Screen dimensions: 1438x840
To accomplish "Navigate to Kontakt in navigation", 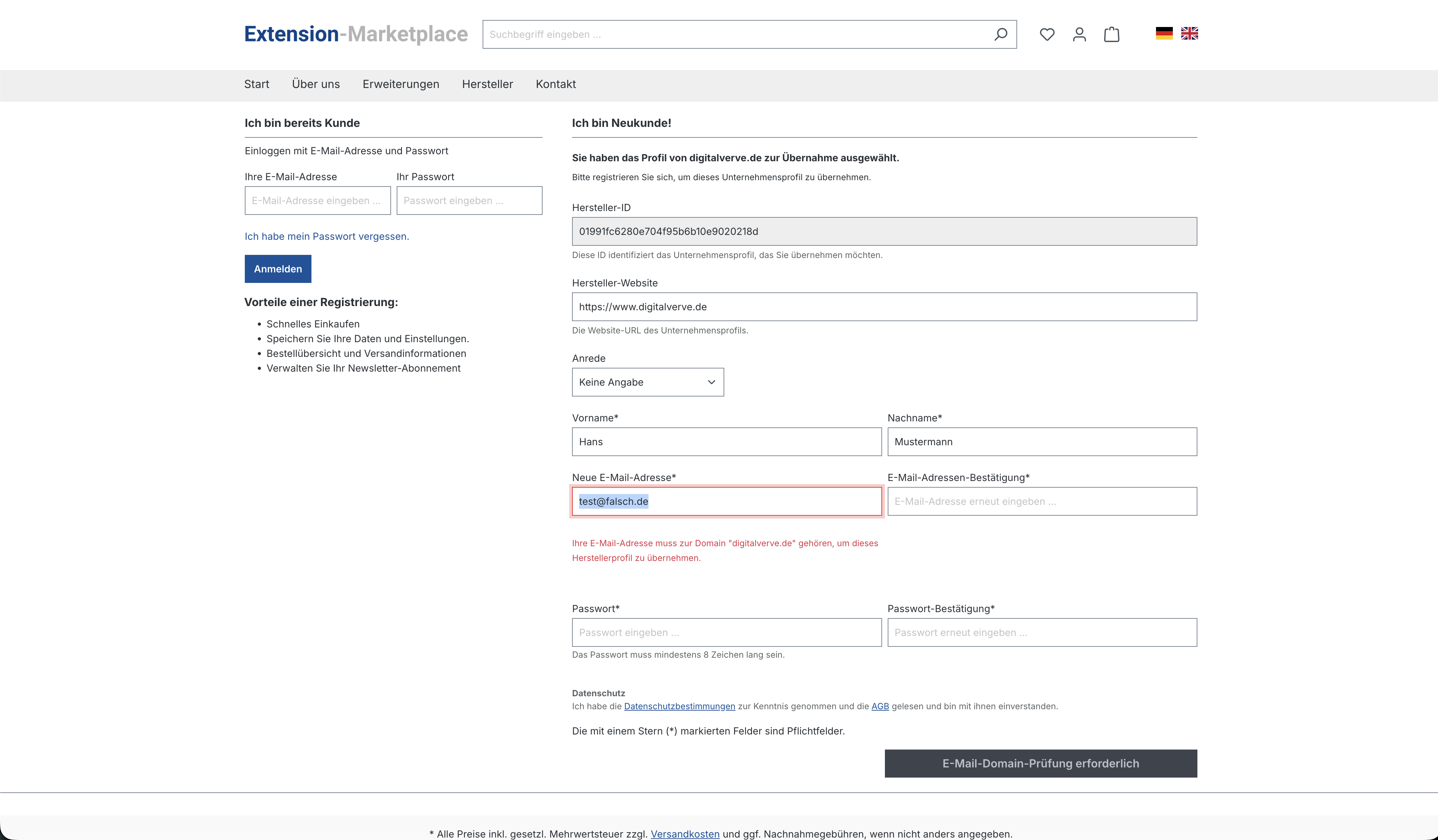I will click(x=555, y=84).
